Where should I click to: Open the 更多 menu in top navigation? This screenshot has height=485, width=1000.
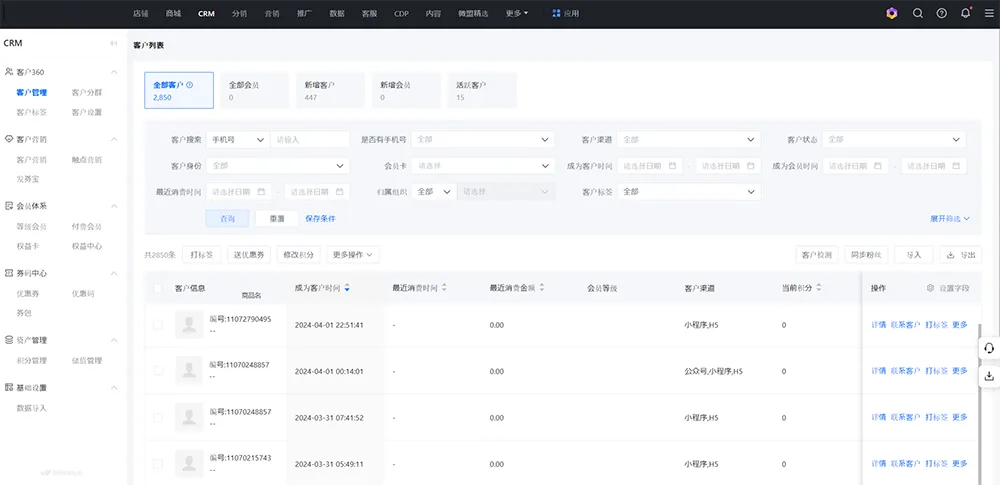[517, 13]
